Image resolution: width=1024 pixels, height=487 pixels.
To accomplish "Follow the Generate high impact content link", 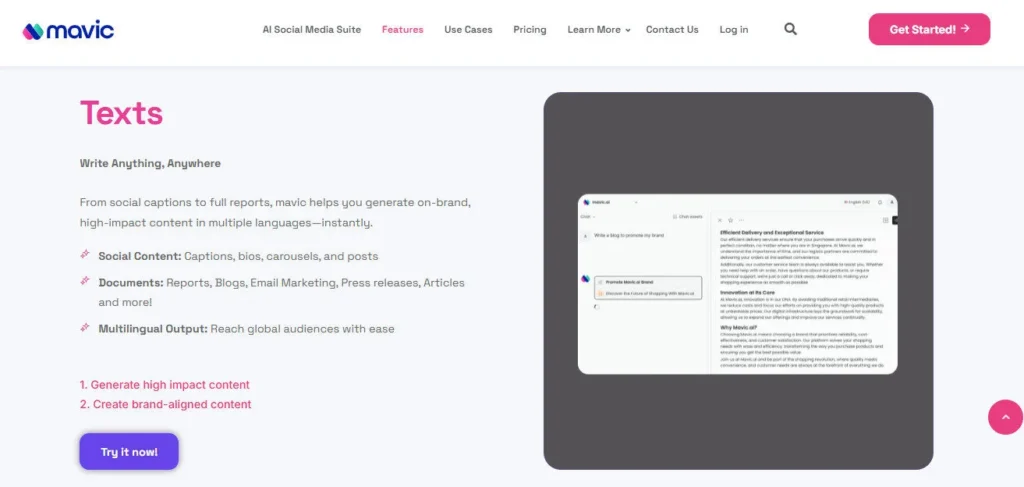I will coord(165,385).
